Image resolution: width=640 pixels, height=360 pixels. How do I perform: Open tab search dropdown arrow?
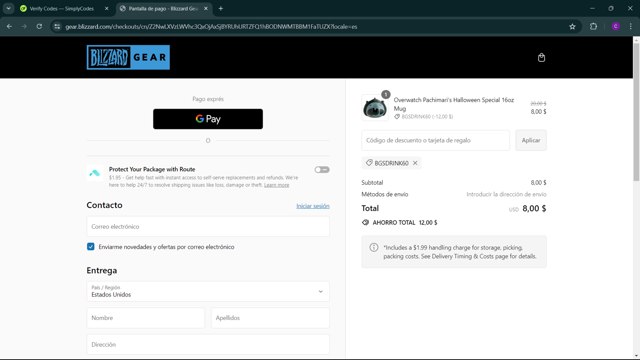coord(8,9)
